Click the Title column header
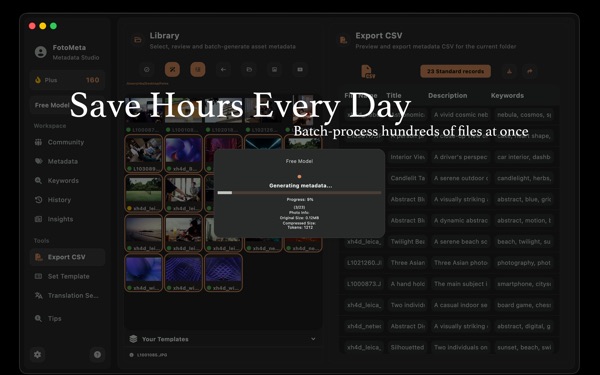The height and width of the screenshot is (375, 600). point(394,96)
